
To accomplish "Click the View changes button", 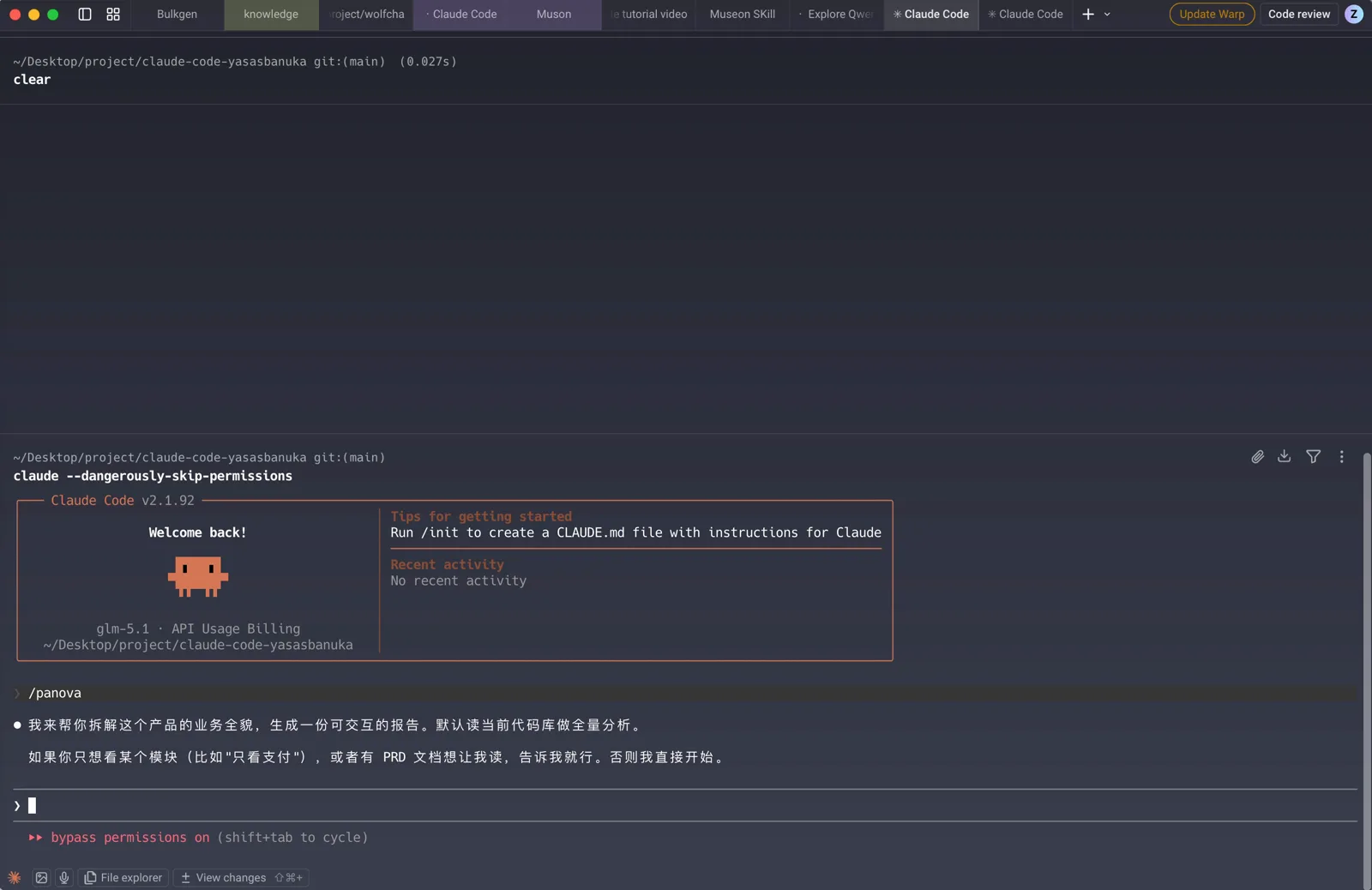I will 241,877.
